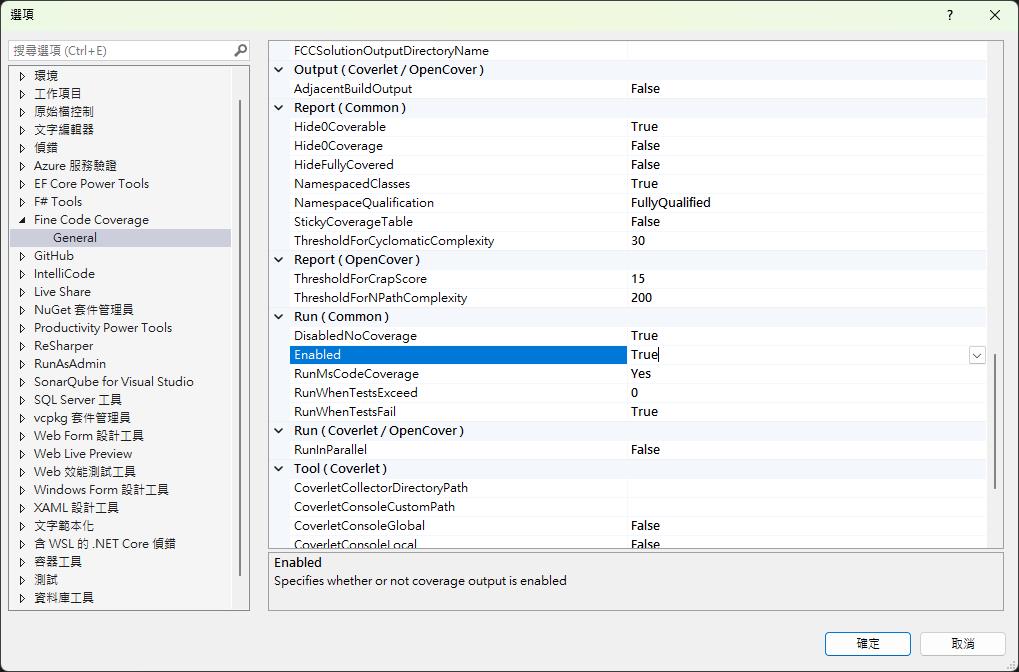Select the NamespaceQualification FullyQualified value
Viewport: 1019px width, 672px height.
(x=670, y=203)
